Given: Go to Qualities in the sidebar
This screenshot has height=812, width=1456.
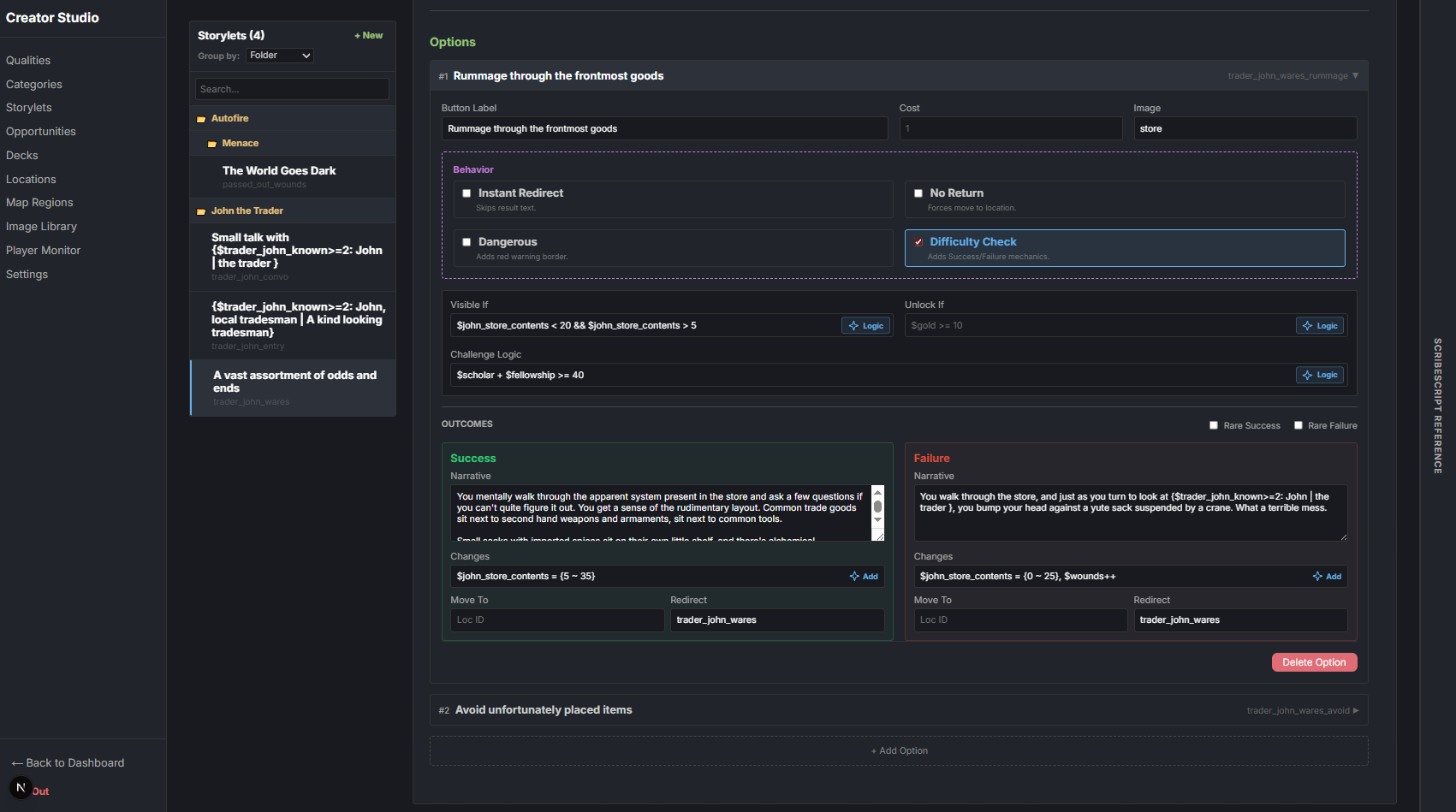Looking at the screenshot, I should pyautogui.click(x=28, y=61).
